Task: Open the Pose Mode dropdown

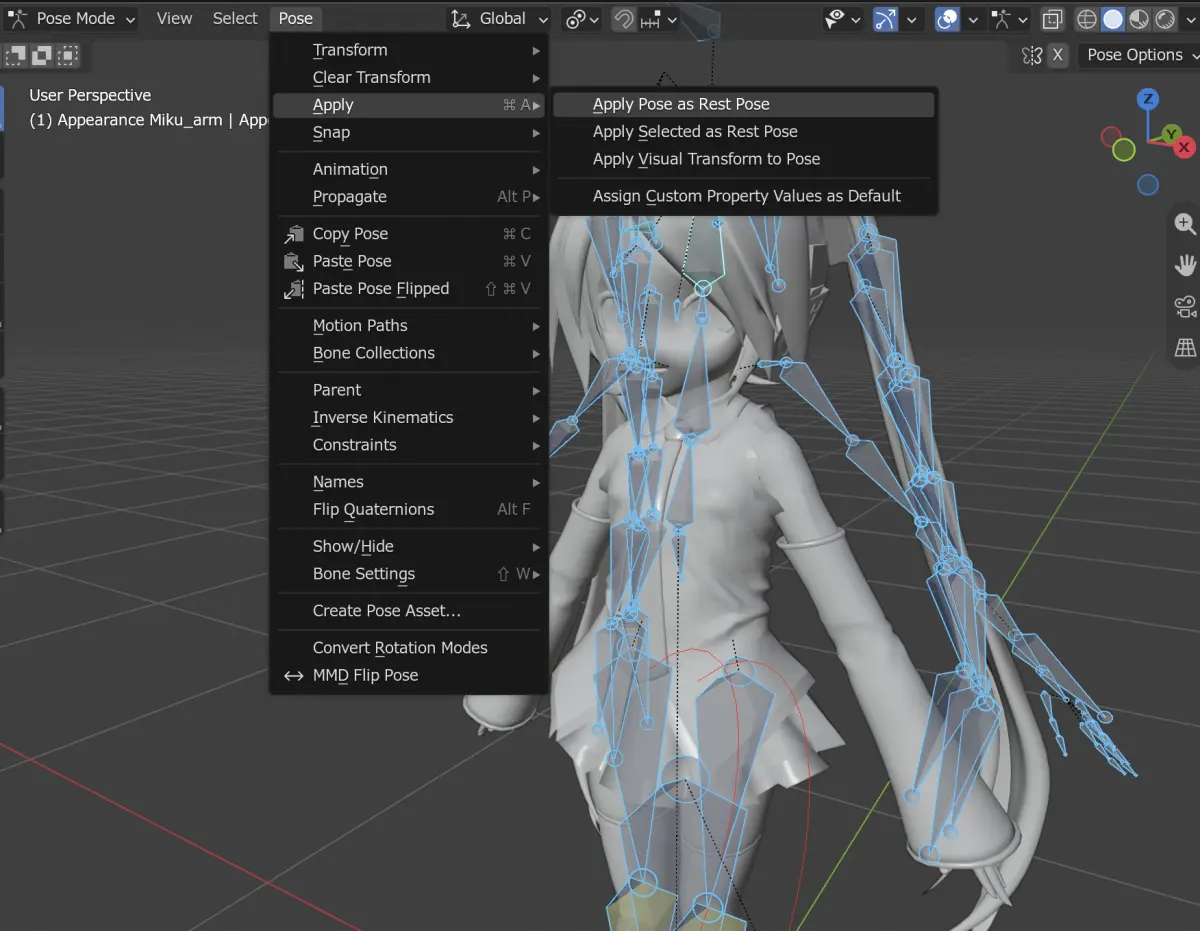Action: [x=72, y=19]
